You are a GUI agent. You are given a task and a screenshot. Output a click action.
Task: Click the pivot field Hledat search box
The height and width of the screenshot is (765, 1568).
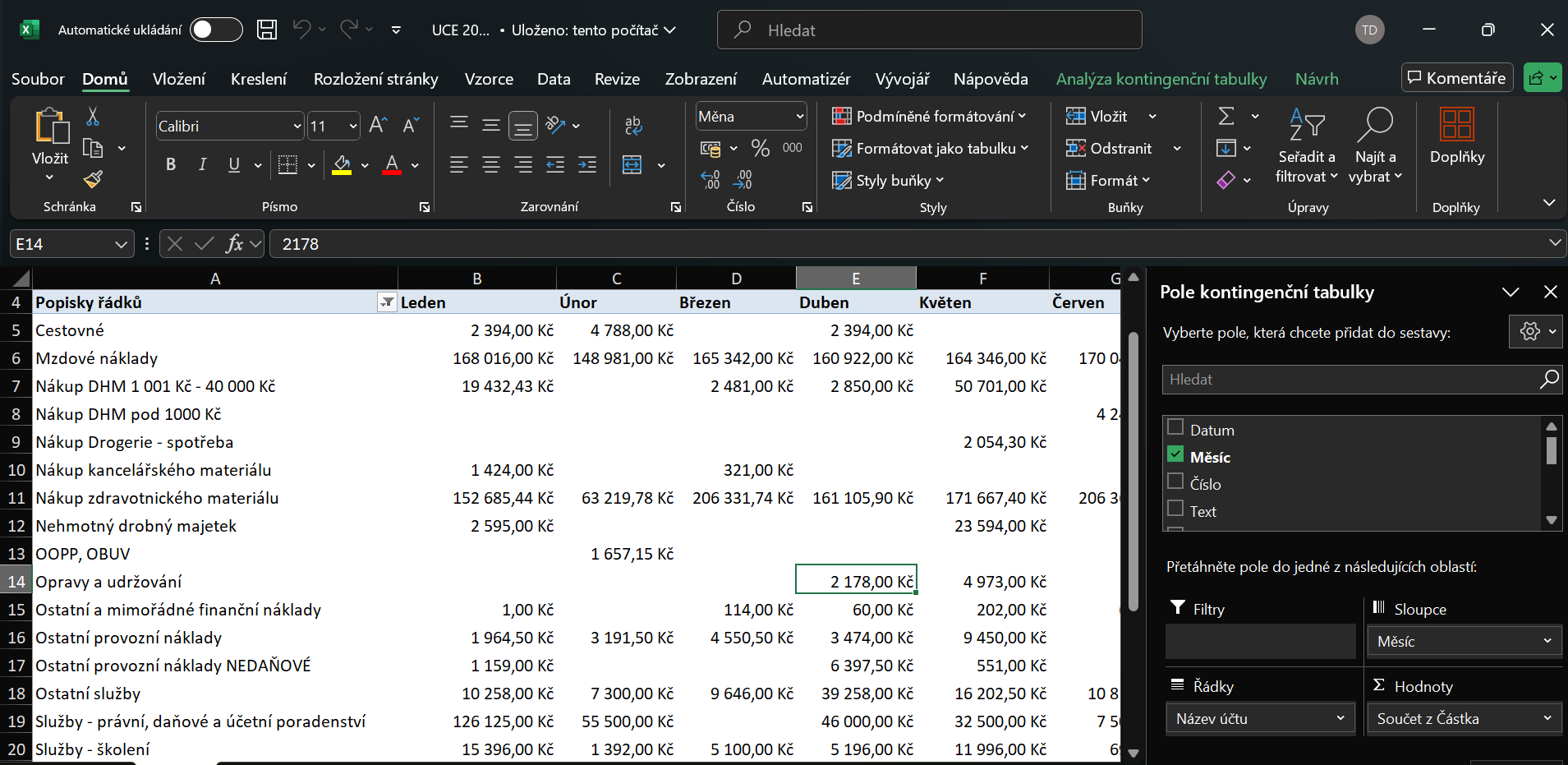[x=1349, y=380]
